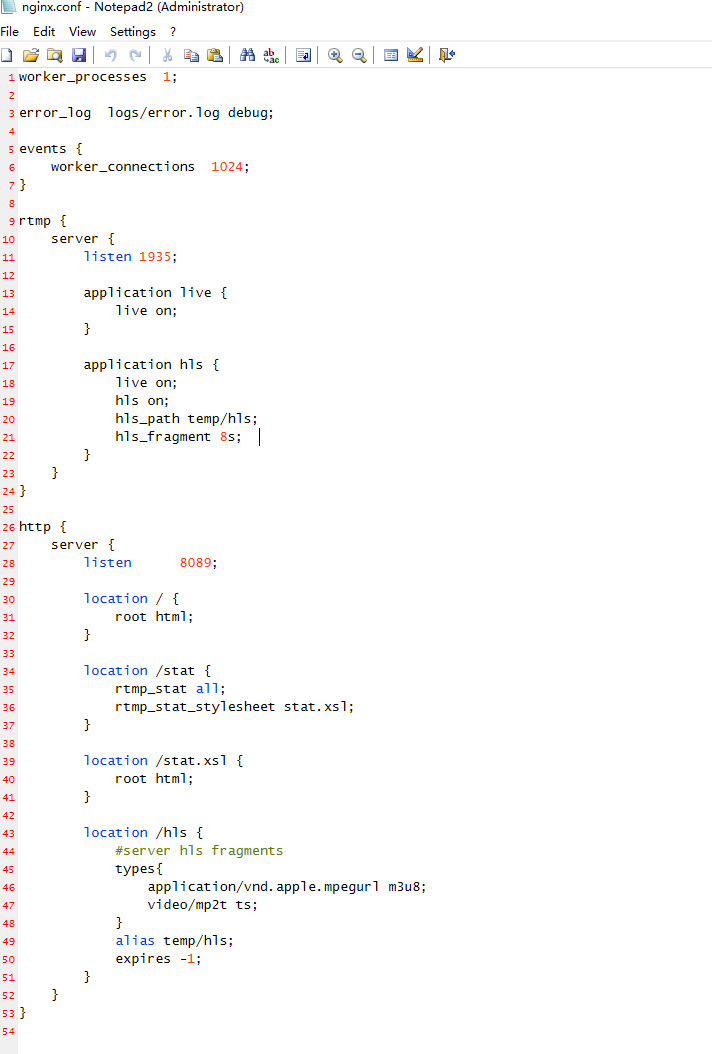Image resolution: width=712 pixels, height=1054 pixels.
Task: Click the port number '1935'
Action: click(155, 257)
